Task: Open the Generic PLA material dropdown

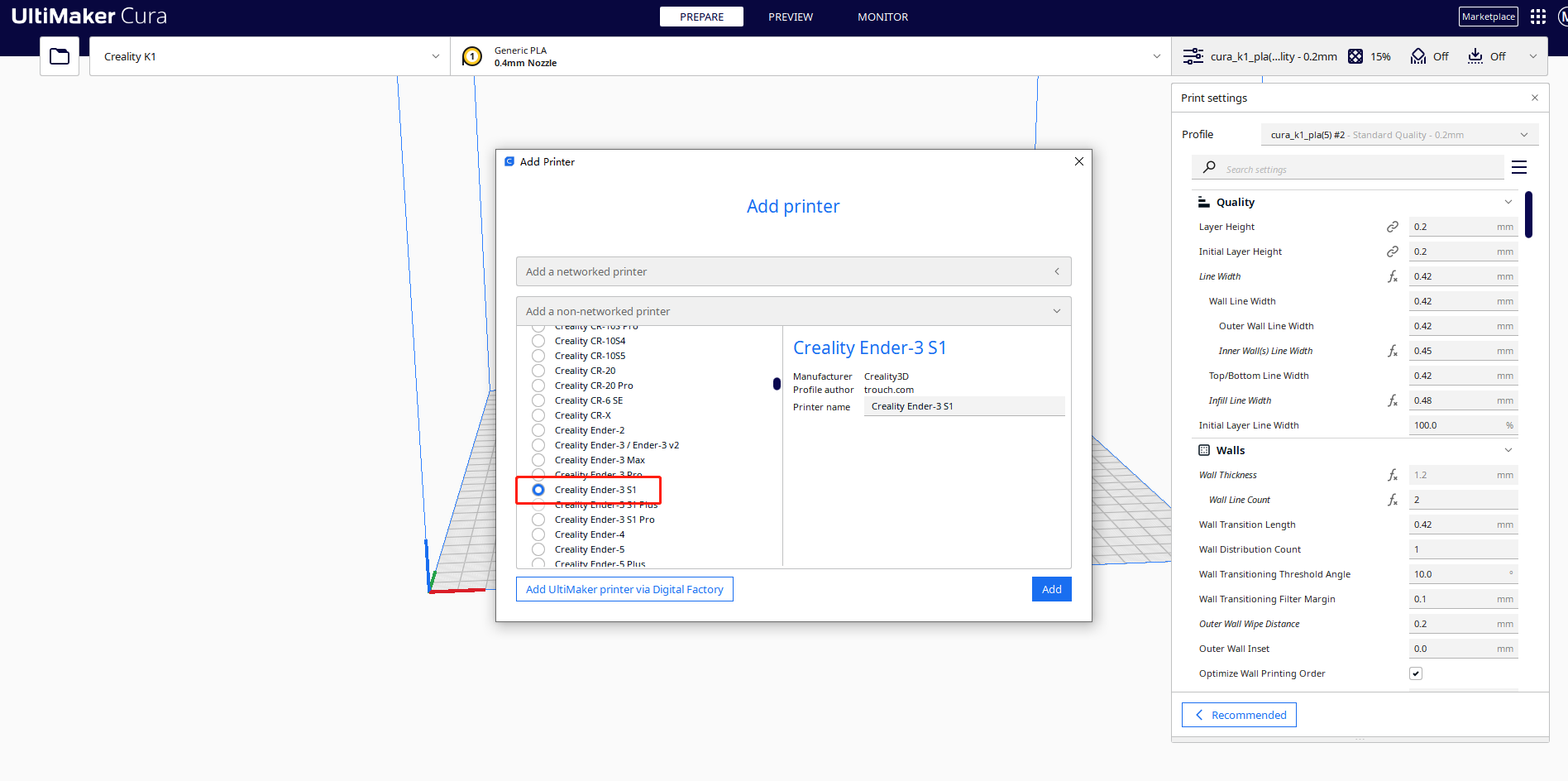Action: pyautogui.click(x=810, y=56)
